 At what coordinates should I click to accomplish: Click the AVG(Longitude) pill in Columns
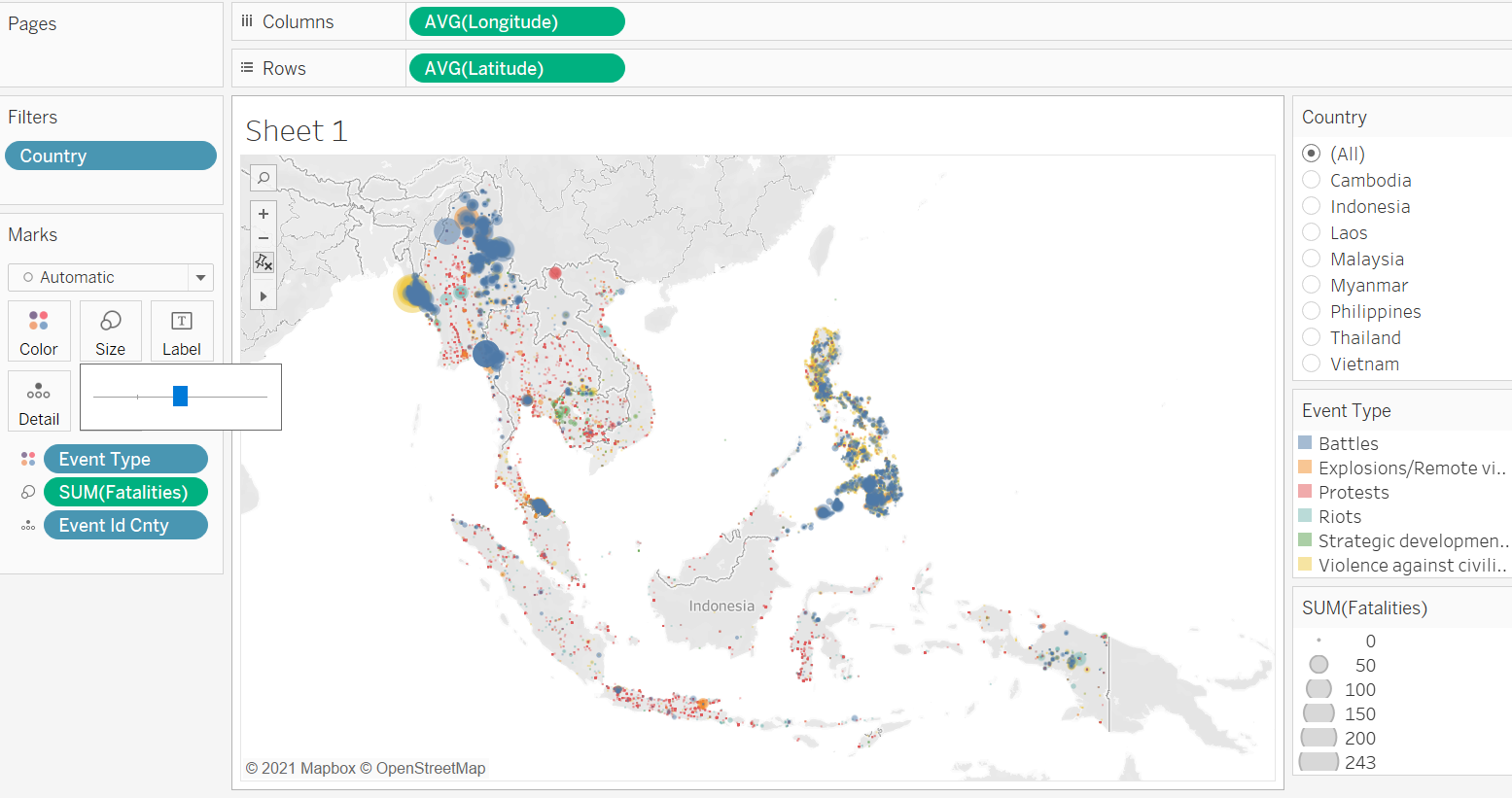tap(516, 21)
